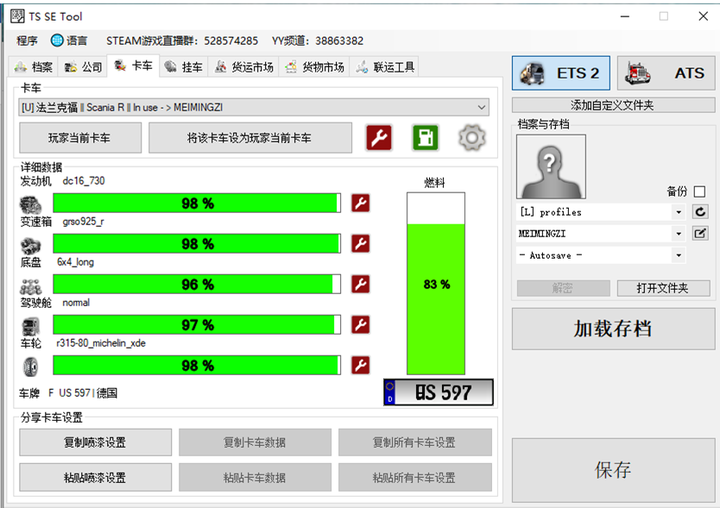Viewport: 720px width, 508px height.
Task: Click 复制喷漆设置 copy paint button
Action: [96, 442]
